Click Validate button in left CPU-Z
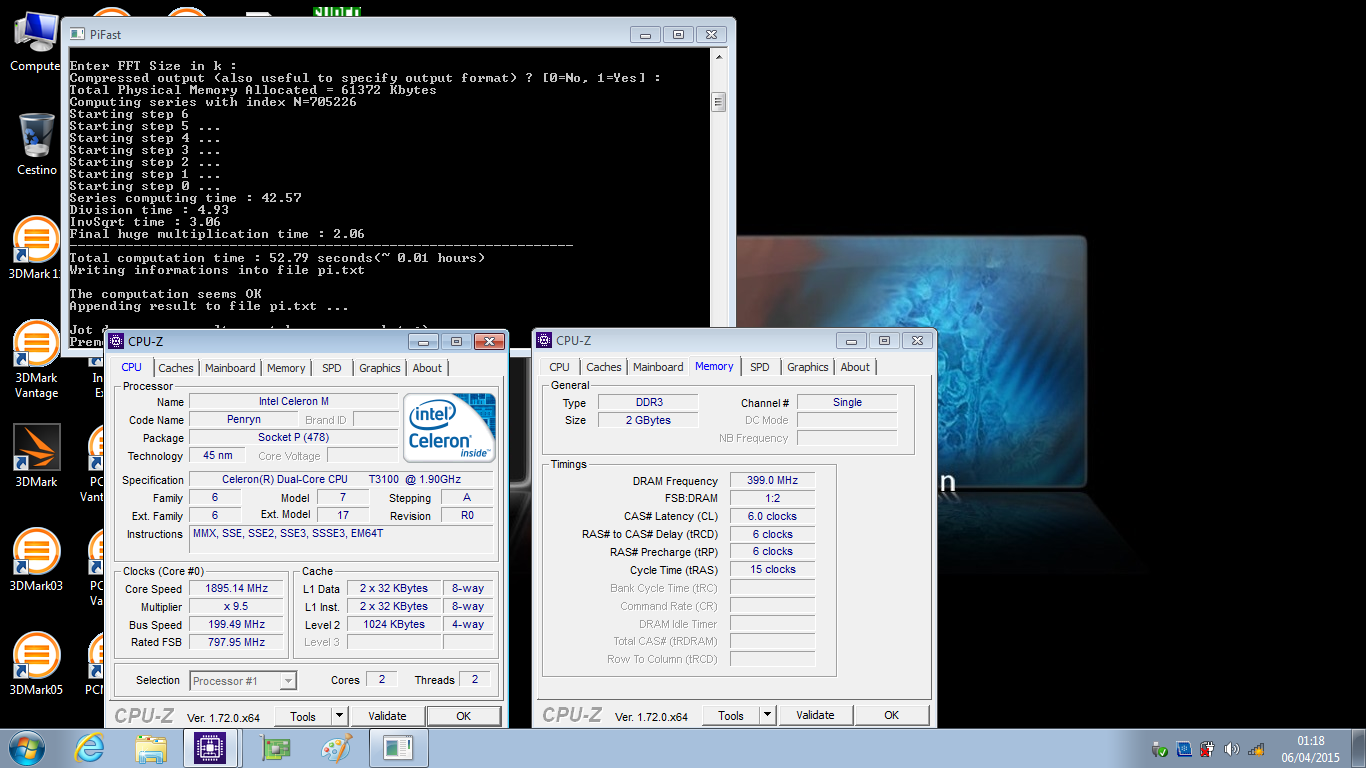 pos(387,716)
